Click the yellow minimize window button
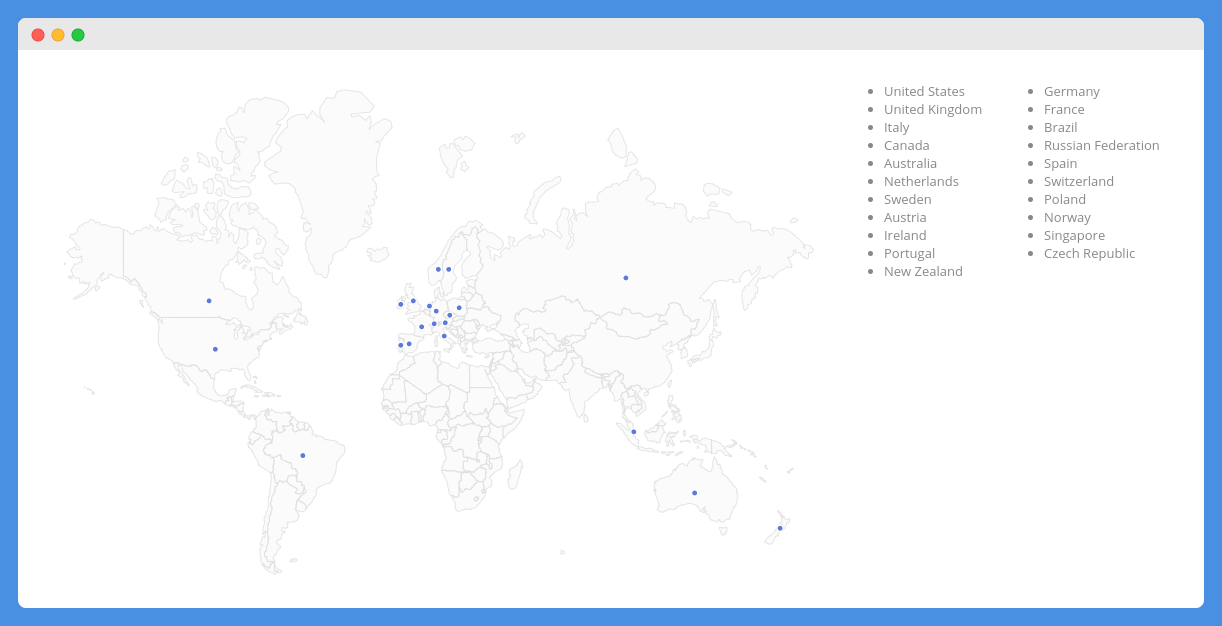The height and width of the screenshot is (626, 1222). tap(58, 35)
